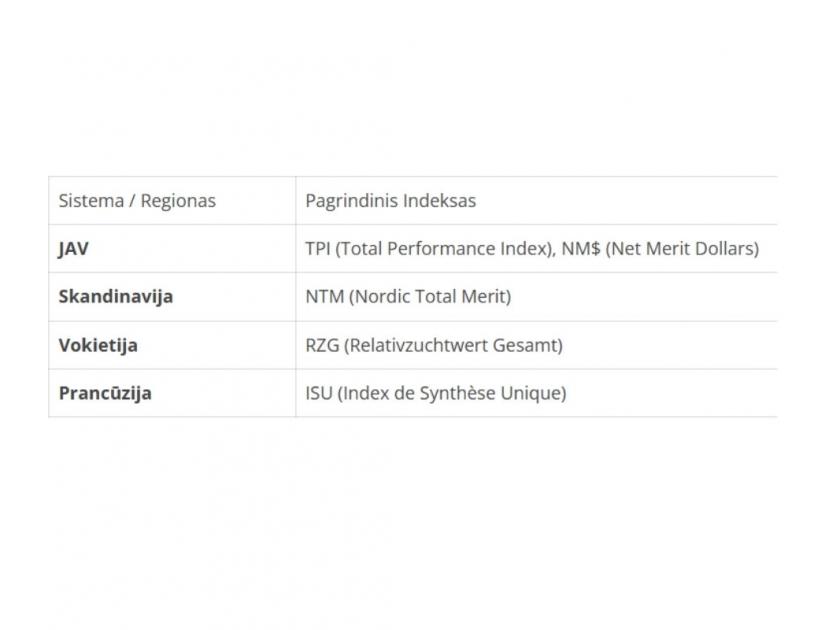This screenshot has width=840, height=630.
Task: Select the JAV row label
Action: point(74,249)
